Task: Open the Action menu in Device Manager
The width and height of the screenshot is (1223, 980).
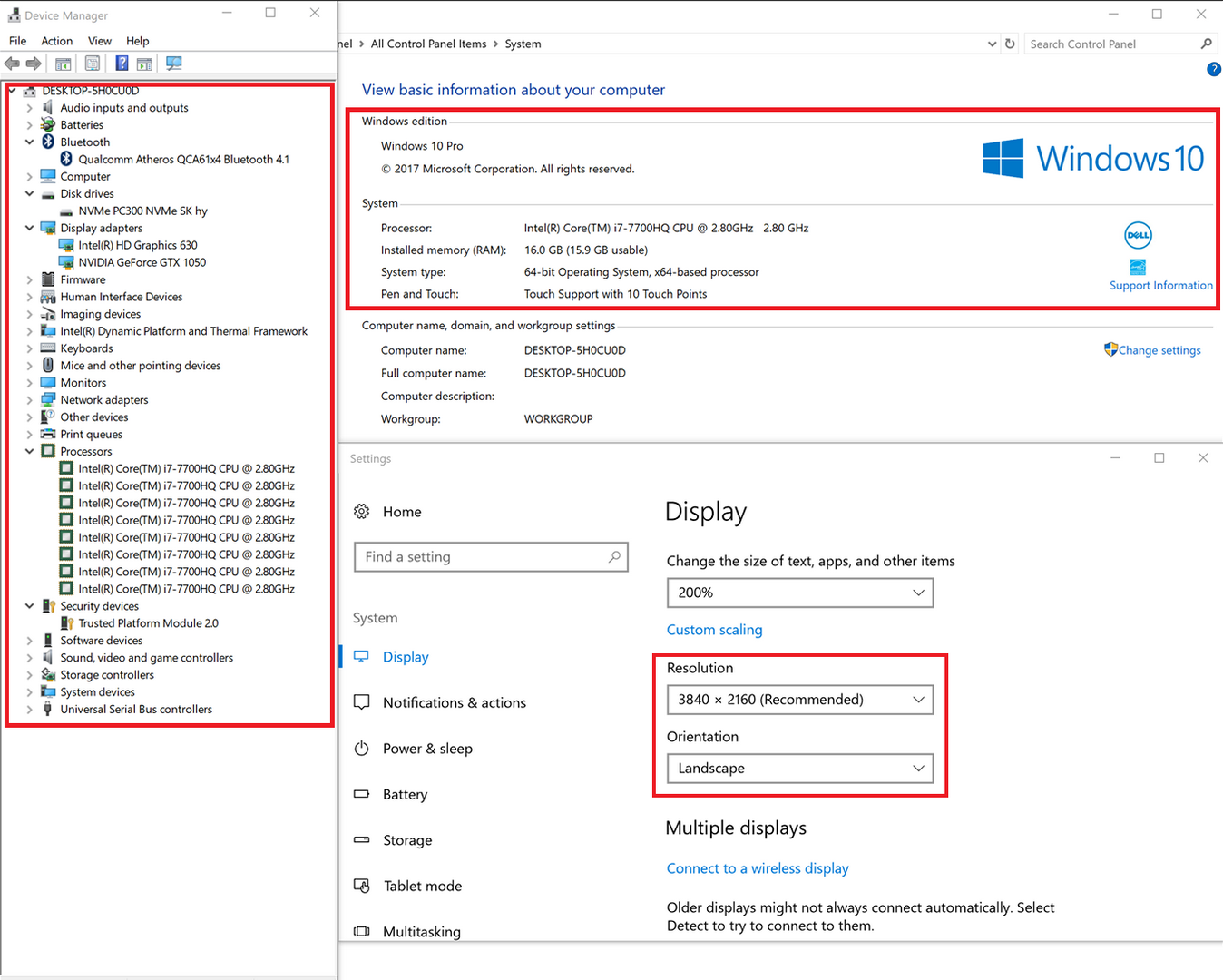Action: [x=57, y=41]
